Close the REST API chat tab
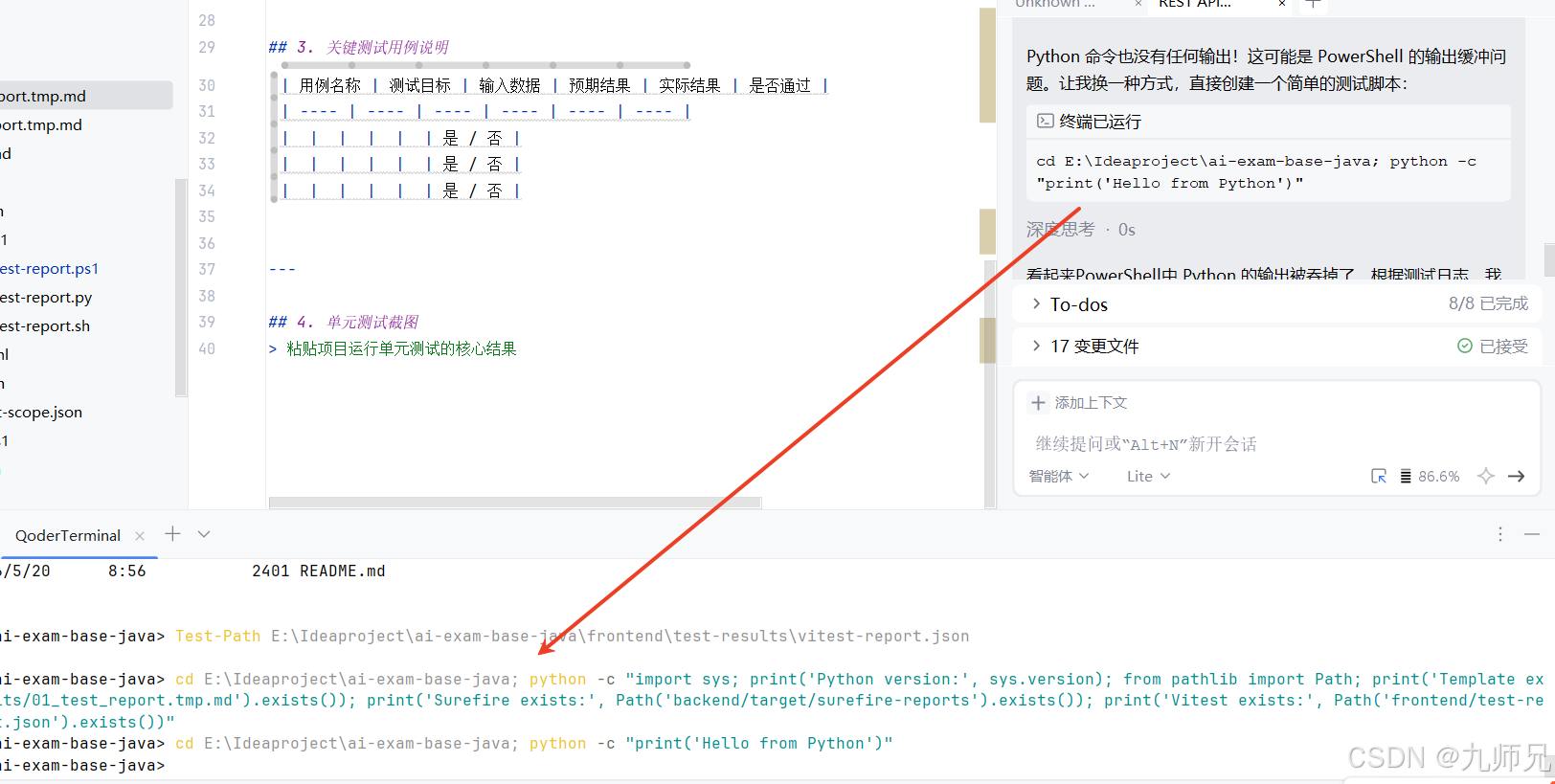The height and width of the screenshot is (784, 1555). 1282,4
